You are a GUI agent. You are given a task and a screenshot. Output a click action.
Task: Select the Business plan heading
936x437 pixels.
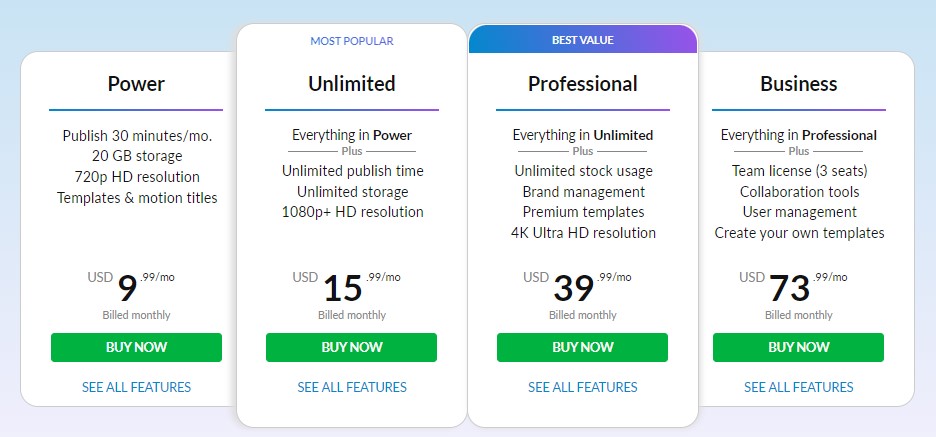(x=799, y=84)
